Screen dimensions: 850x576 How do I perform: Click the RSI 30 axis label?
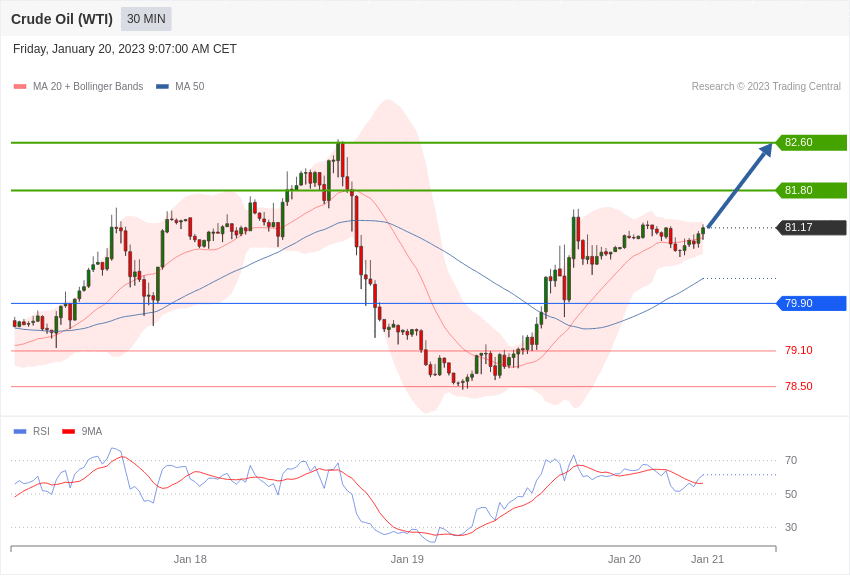tap(791, 527)
